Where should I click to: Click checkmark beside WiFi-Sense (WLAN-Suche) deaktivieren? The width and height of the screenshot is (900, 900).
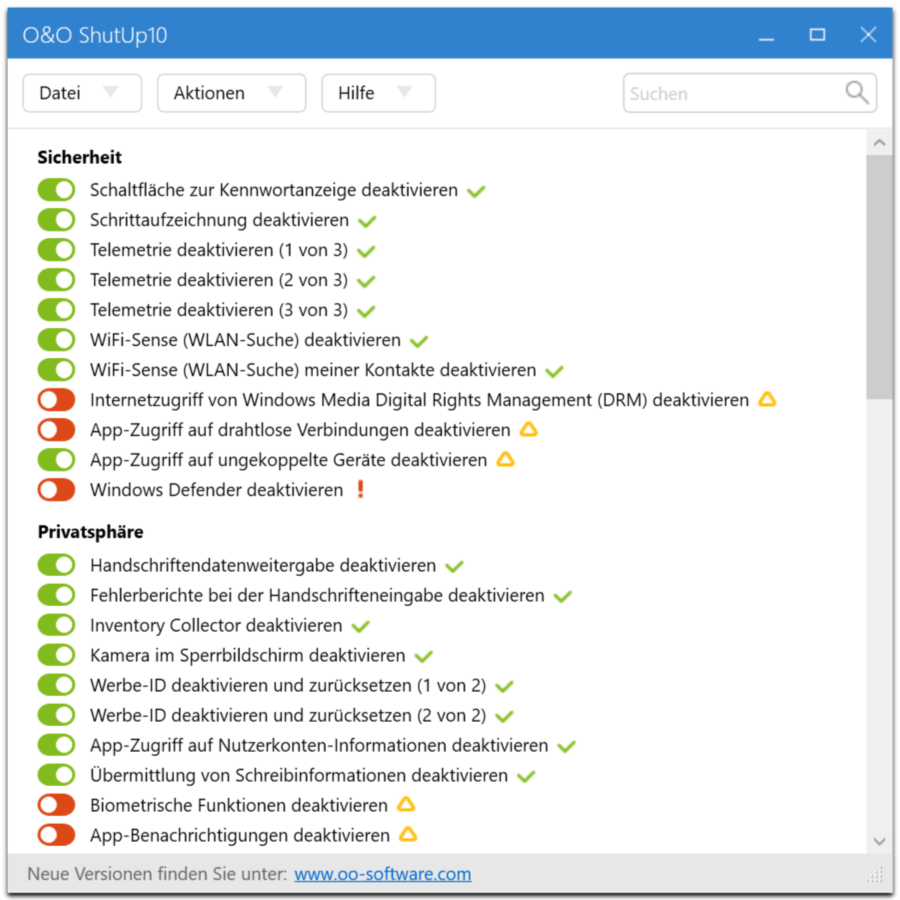pos(418,342)
